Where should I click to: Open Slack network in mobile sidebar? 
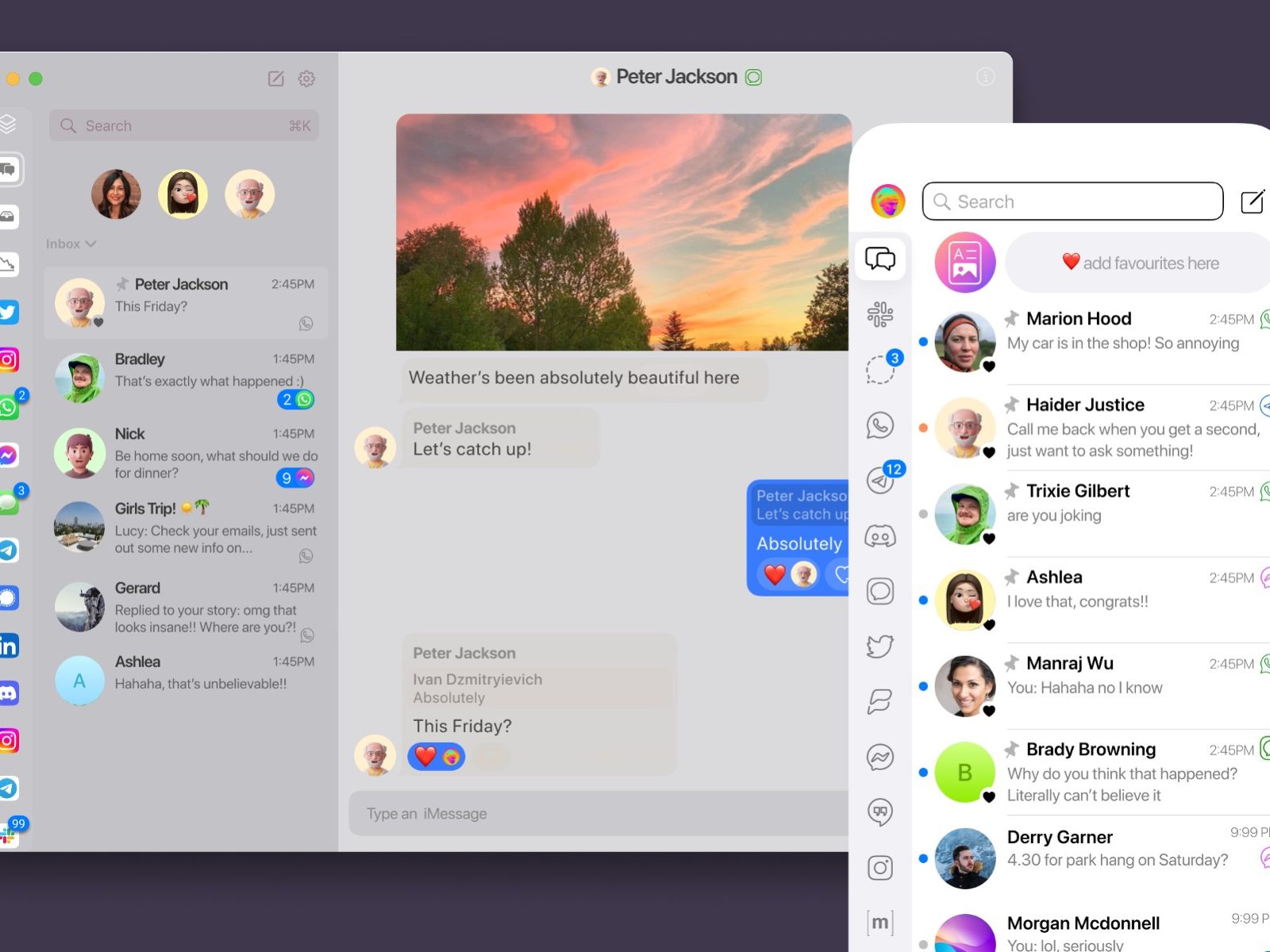[879, 314]
